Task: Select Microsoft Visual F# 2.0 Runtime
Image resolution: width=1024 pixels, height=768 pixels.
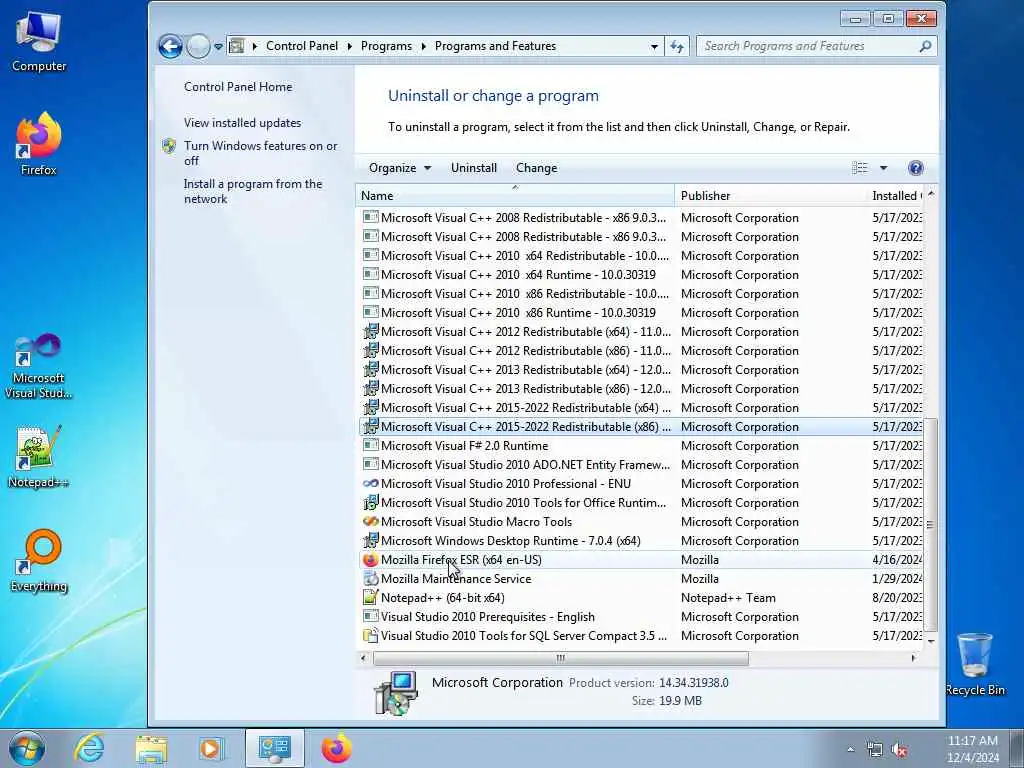Action: pos(641,446)
